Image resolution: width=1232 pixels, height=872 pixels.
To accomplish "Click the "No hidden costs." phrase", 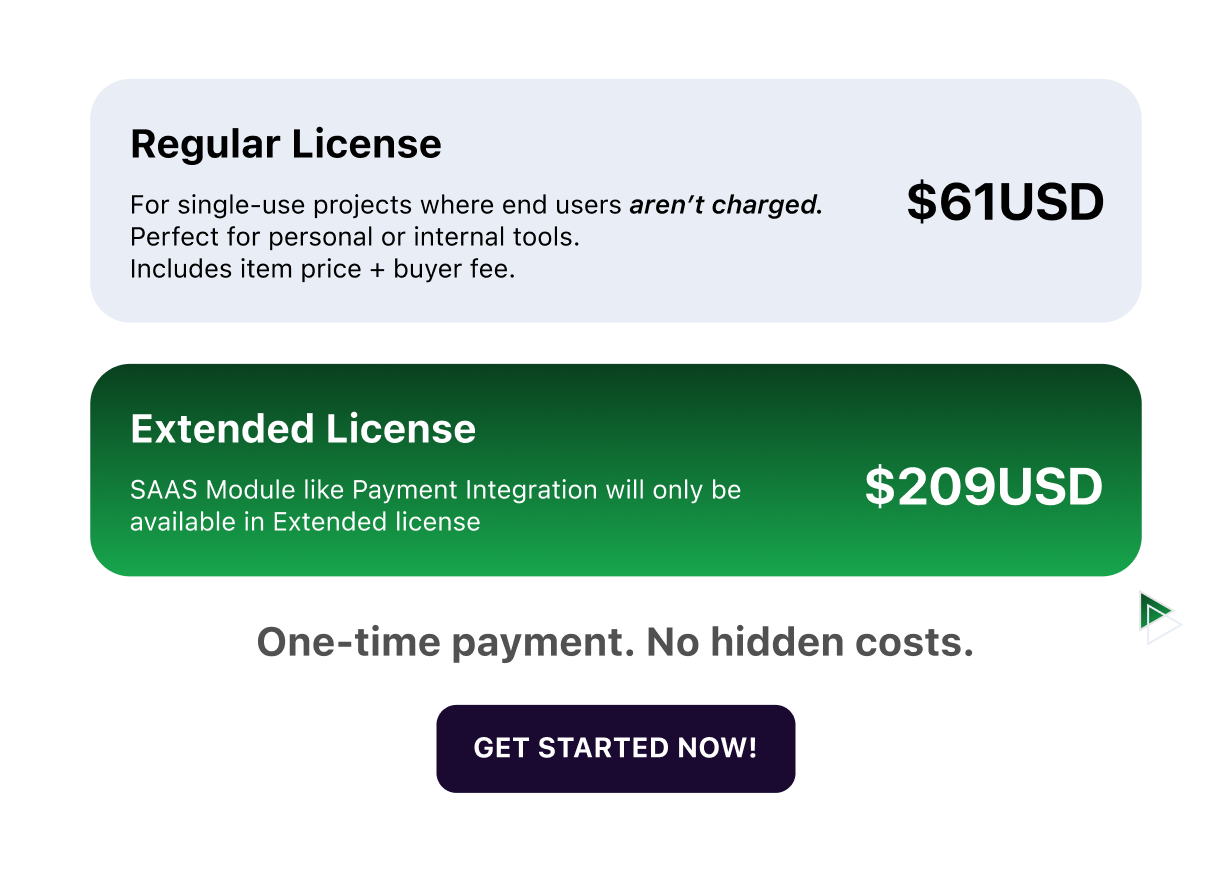I will [811, 642].
